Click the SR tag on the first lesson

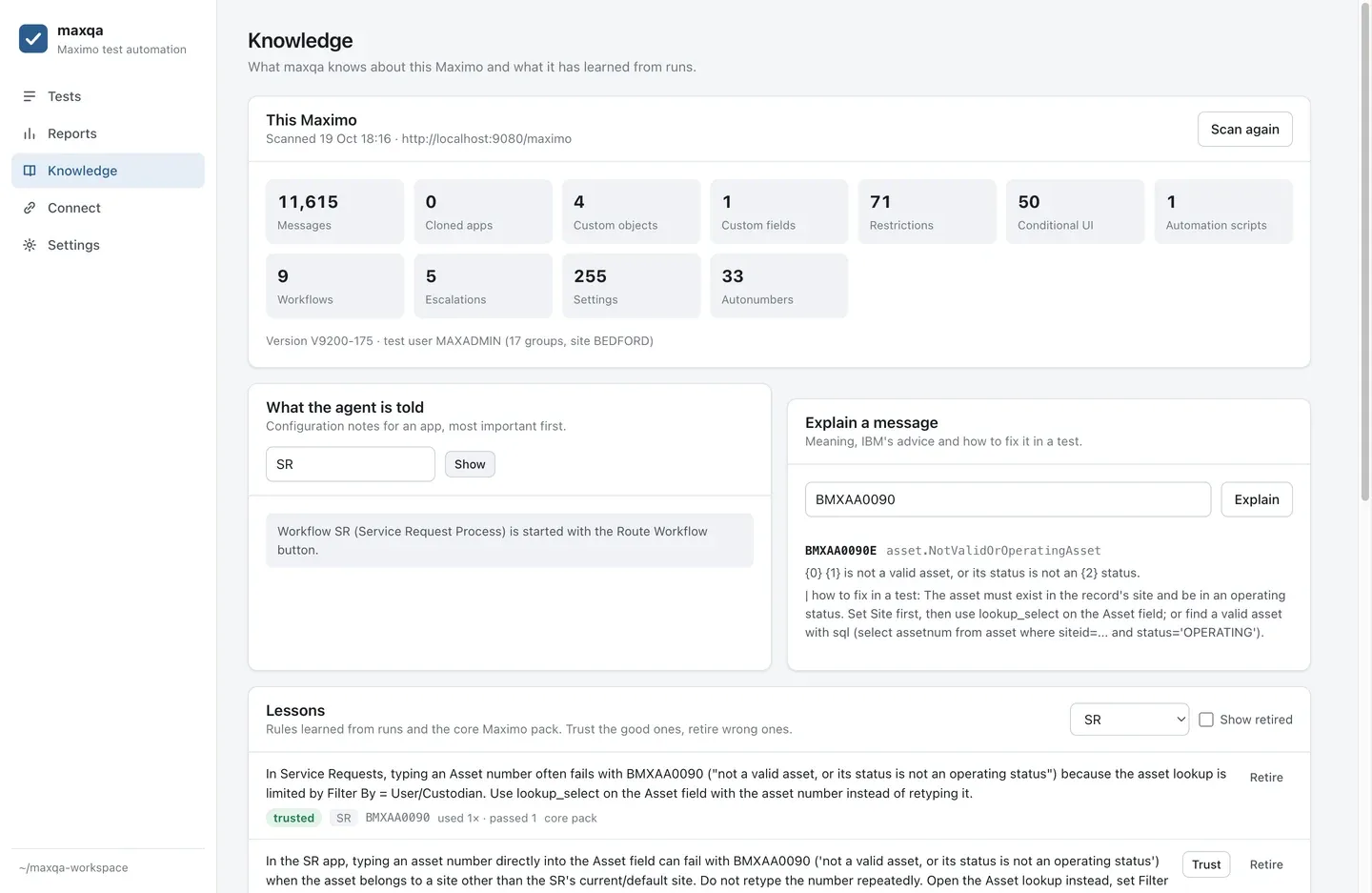coord(344,818)
